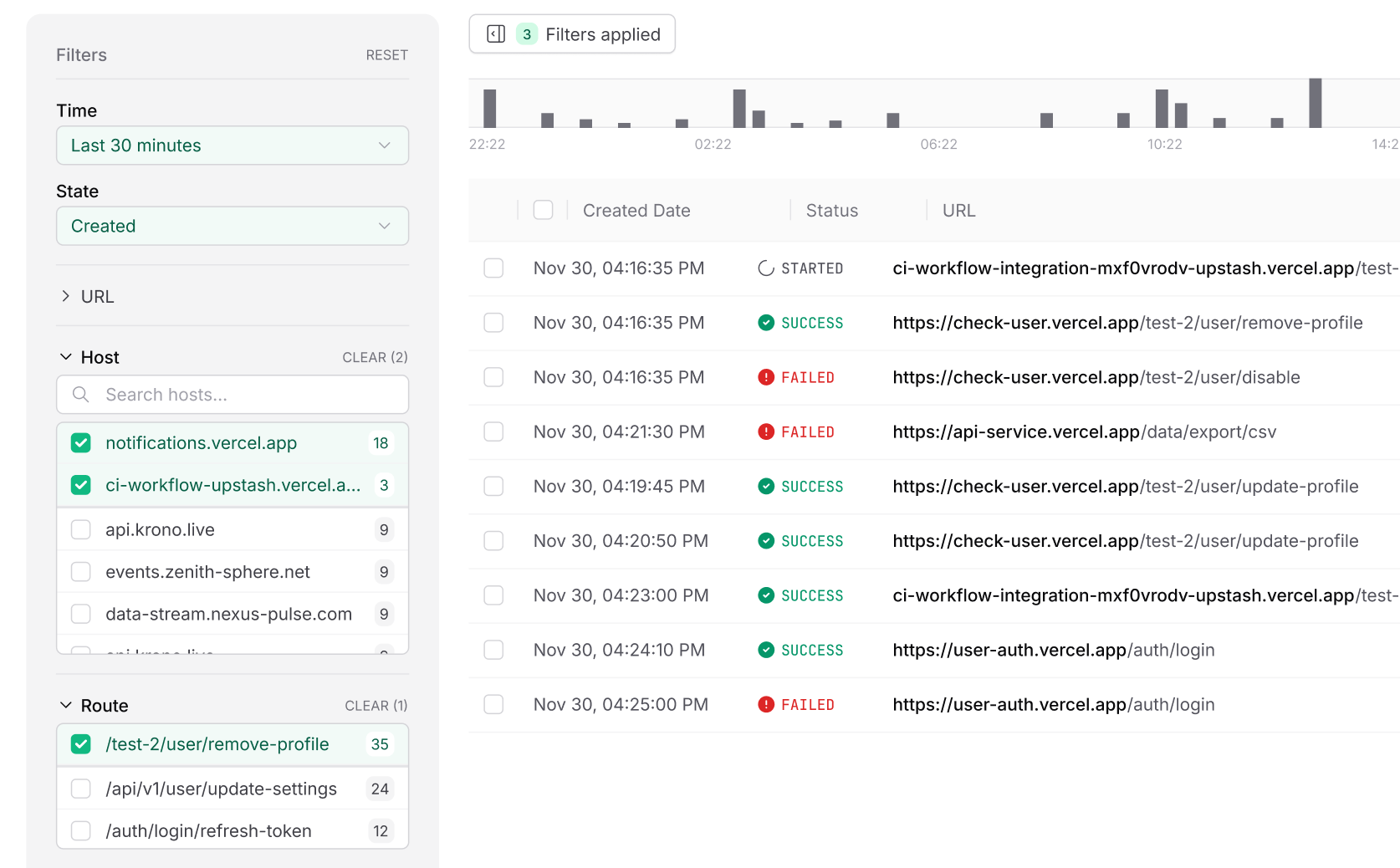
Task: Check the /auth/login/refresh-token route filter
Action: [81, 831]
